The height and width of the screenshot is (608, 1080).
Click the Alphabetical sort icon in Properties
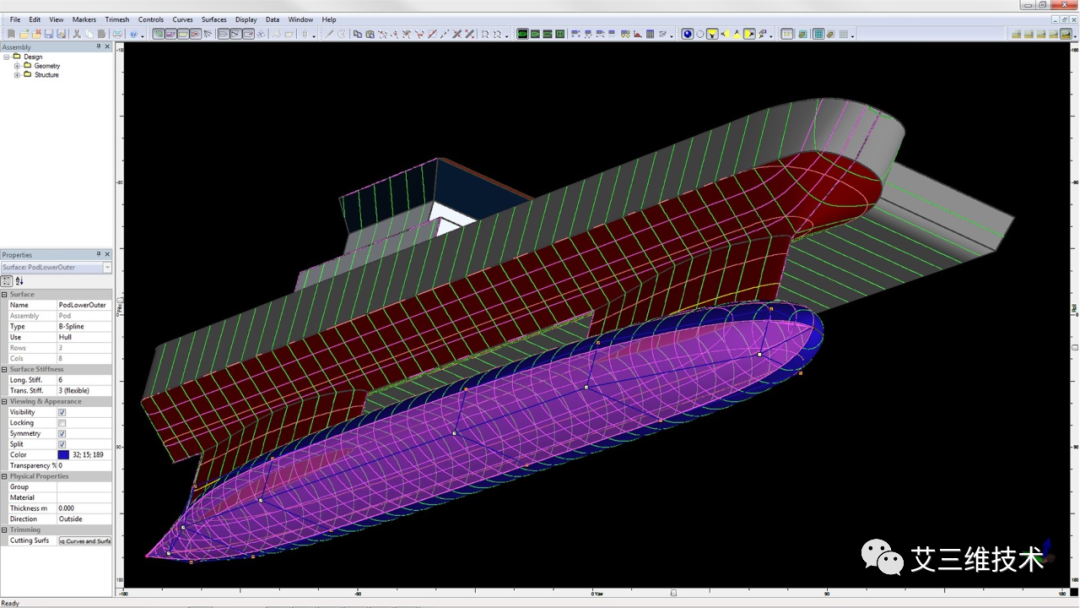point(19,281)
